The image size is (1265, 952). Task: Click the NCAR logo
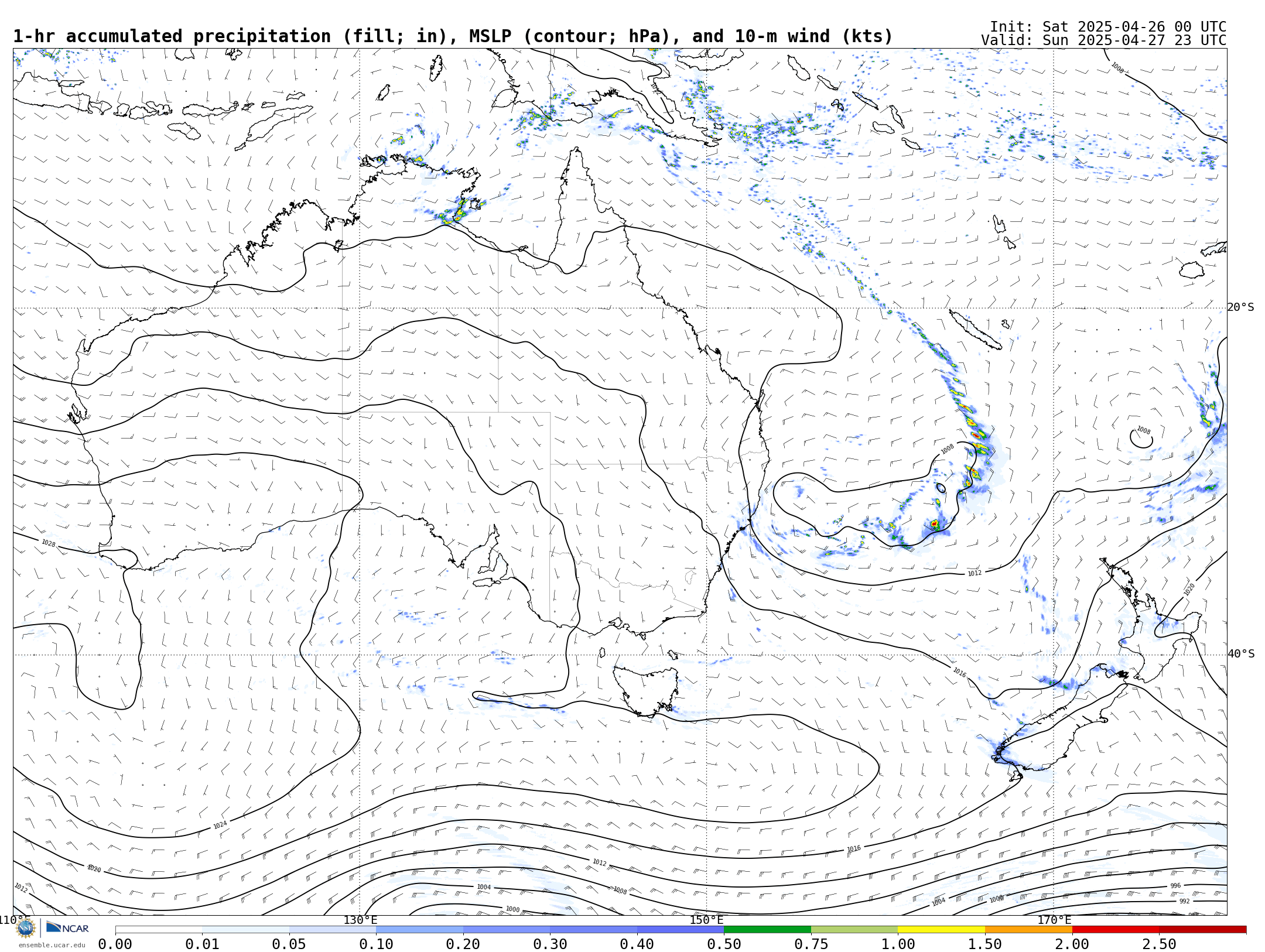[67, 928]
